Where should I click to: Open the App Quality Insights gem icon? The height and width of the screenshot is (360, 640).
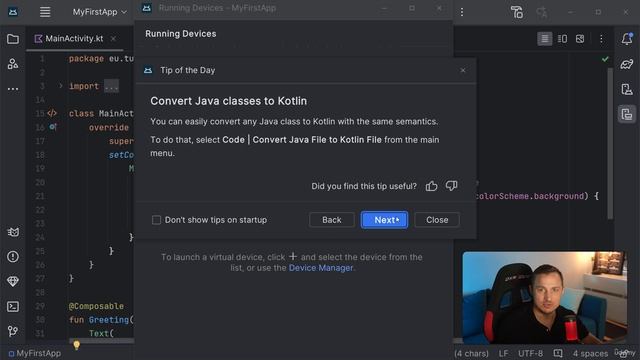13,281
